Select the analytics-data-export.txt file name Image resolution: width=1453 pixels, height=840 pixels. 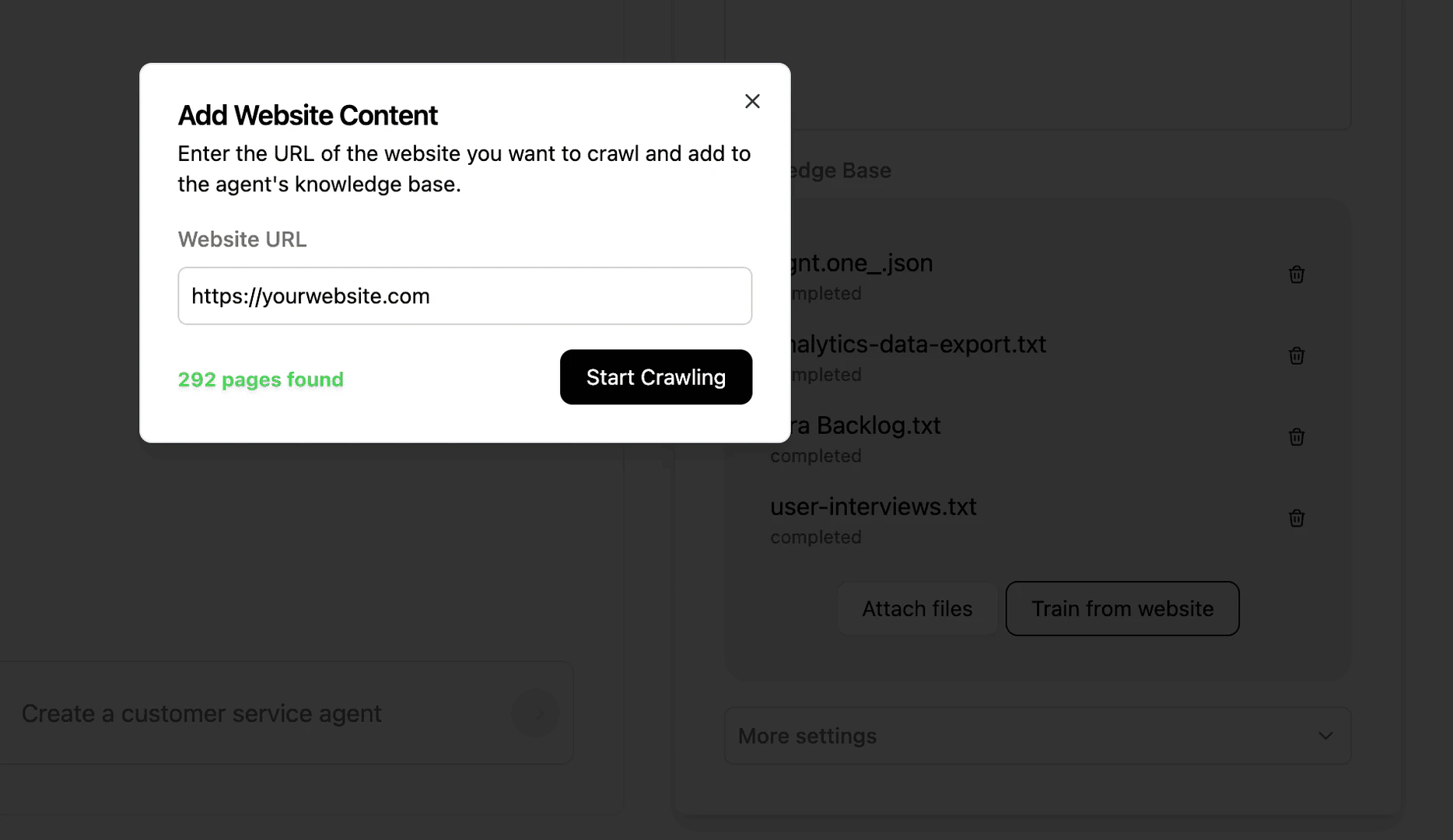coord(918,344)
